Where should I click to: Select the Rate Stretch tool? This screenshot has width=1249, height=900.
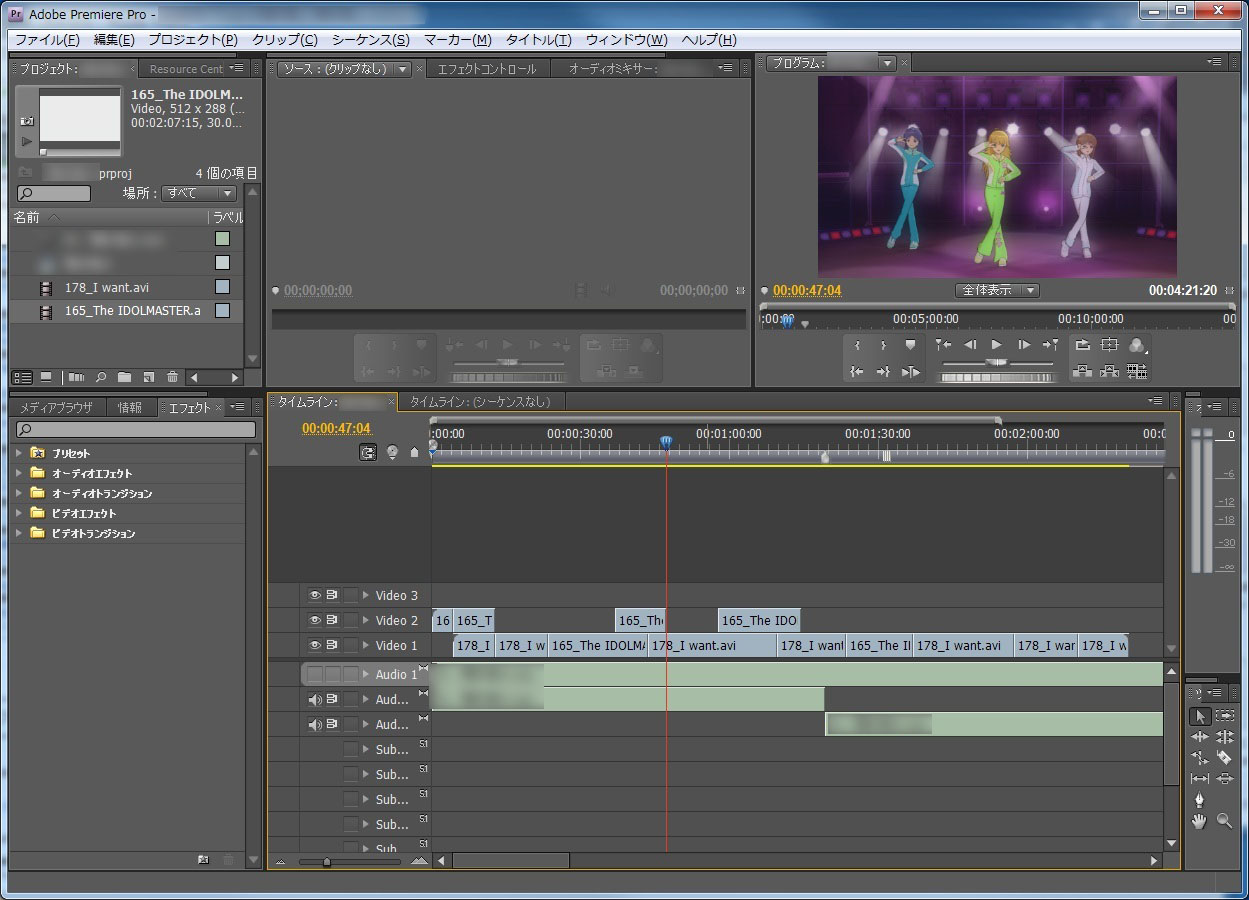pos(1200,758)
